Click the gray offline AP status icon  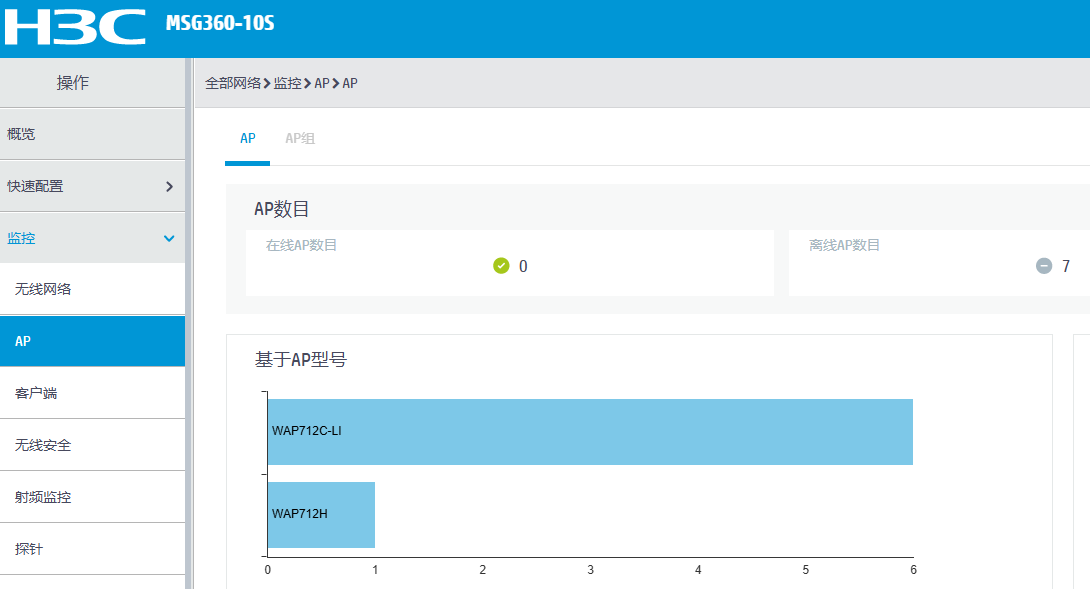[1044, 266]
